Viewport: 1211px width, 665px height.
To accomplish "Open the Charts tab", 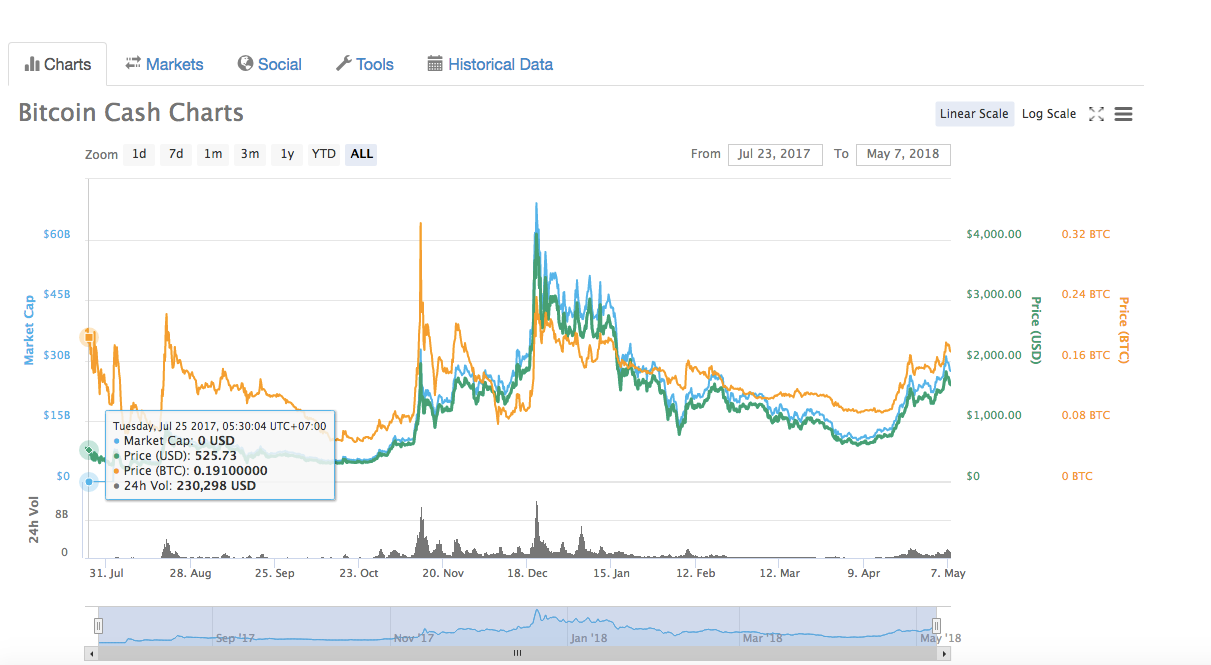I will point(57,64).
